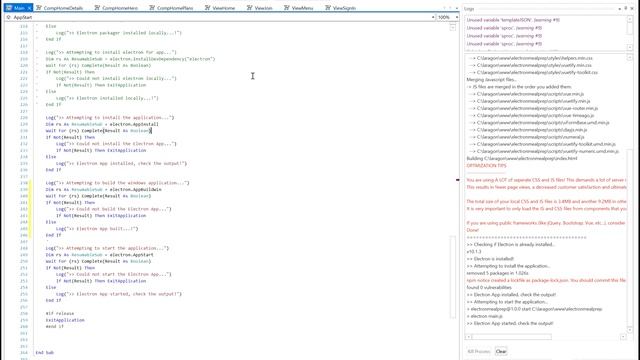Click the 'electron.AppInstall' code line
Viewport: 640px width, 360px height.
click(102, 124)
